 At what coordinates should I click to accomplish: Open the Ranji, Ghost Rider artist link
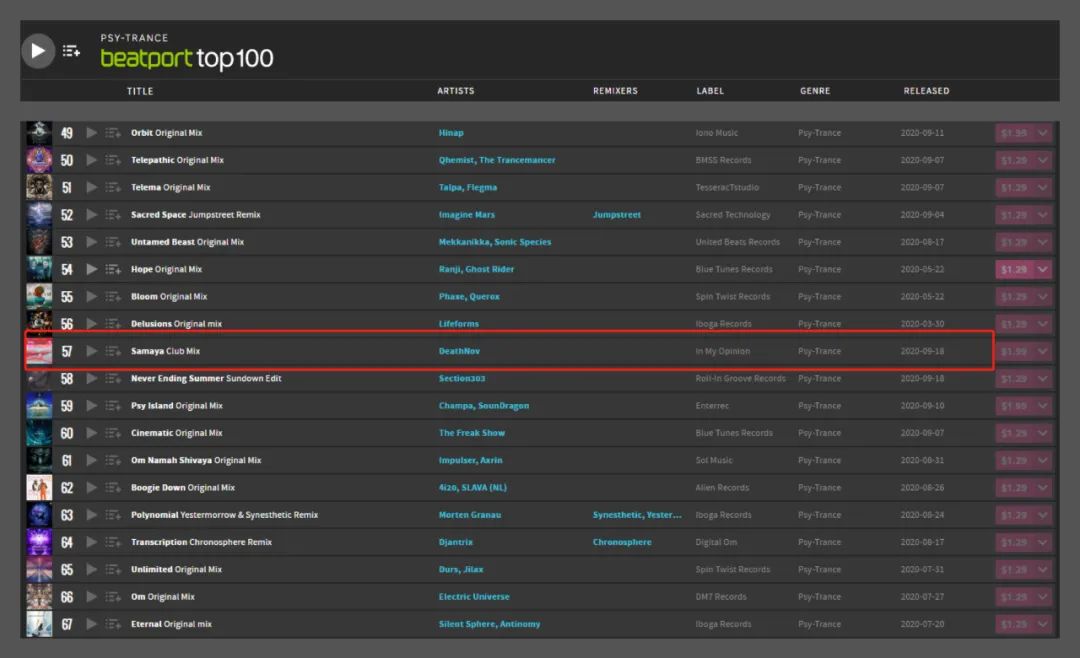click(476, 269)
